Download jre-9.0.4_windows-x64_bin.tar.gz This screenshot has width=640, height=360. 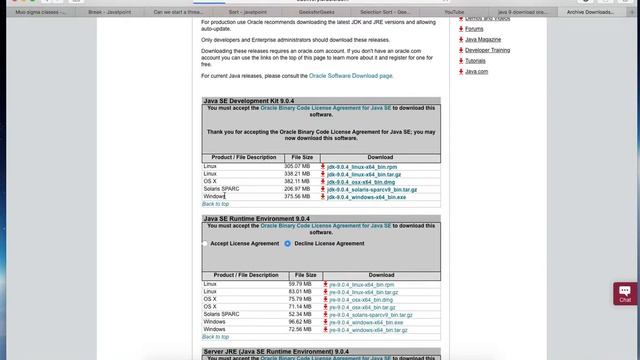point(369,330)
